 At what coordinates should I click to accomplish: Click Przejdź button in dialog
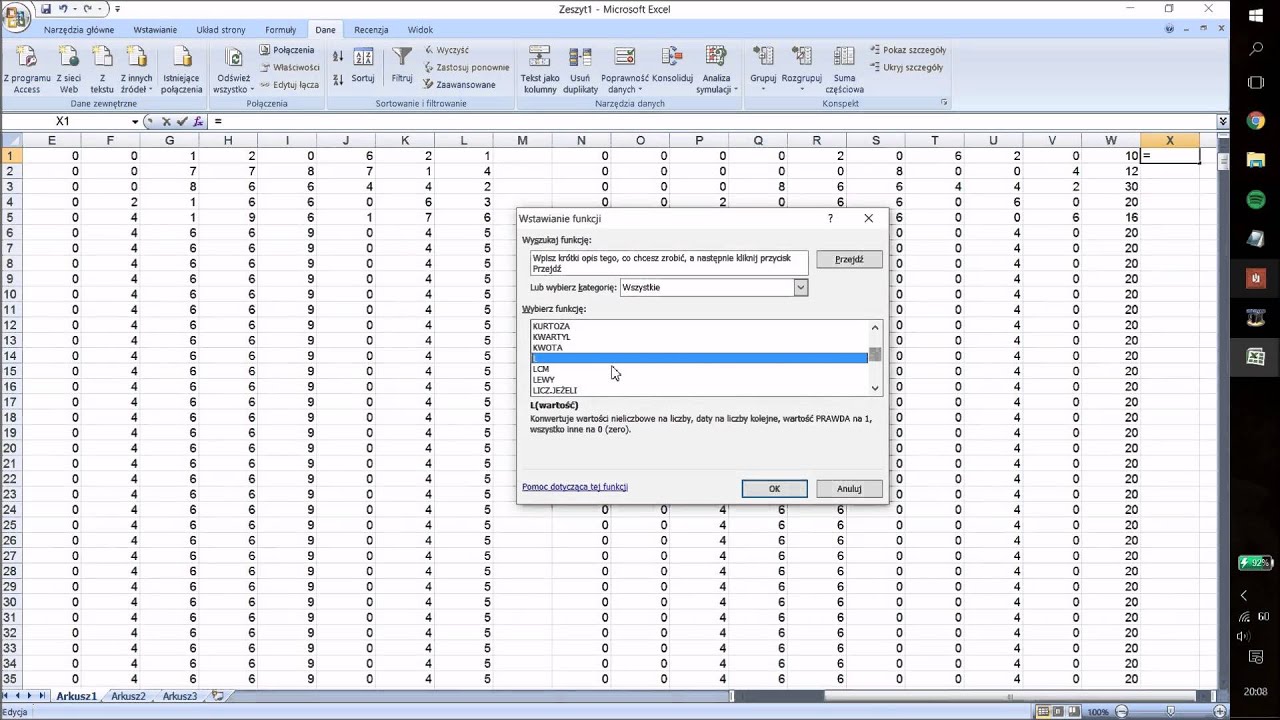pyautogui.click(x=849, y=259)
